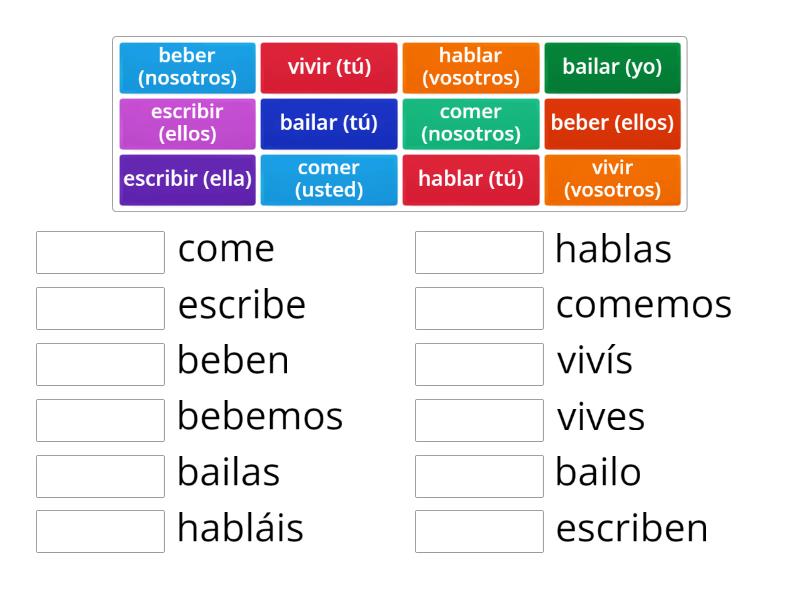Click the answer slot for 'bebemos'
Image resolution: width=800 pixels, height=600 pixels.
pyautogui.click(x=99, y=418)
